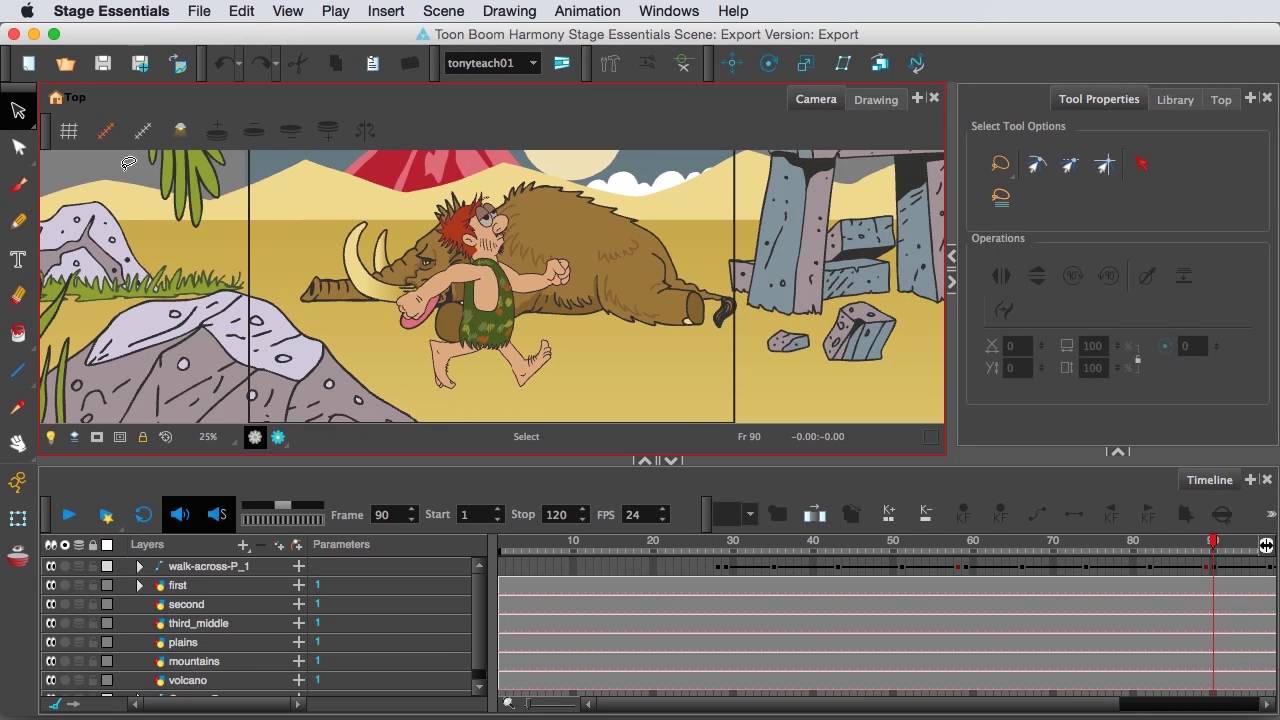Choose the Text tool

pyautogui.click(x=18, y=259)
